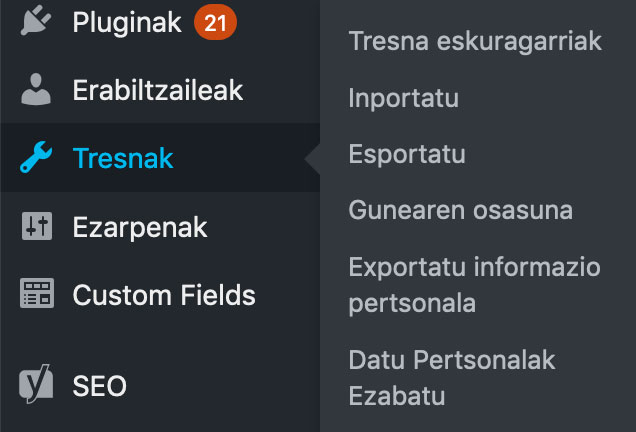Open the SEO menu label

[x=99, y=385]
